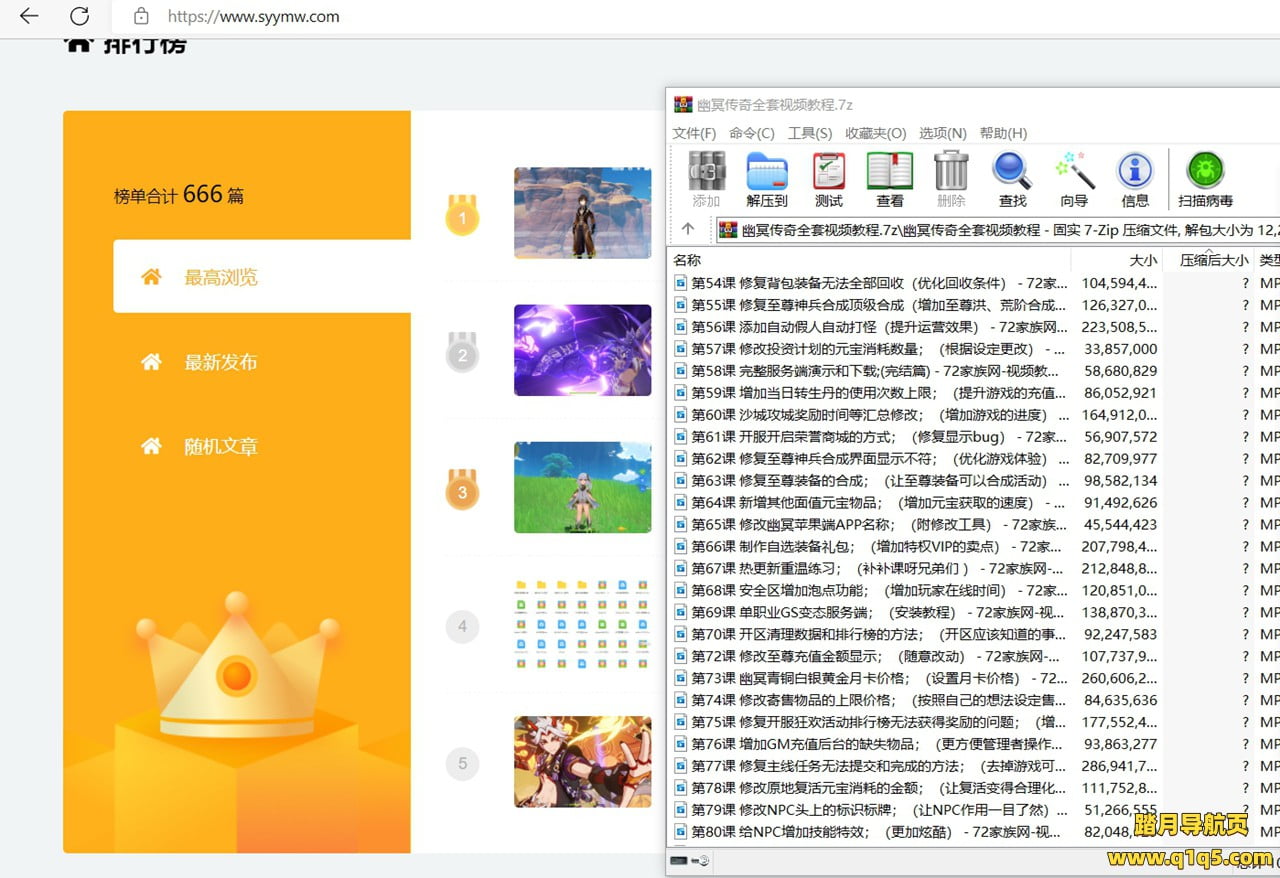Go up one folder level arrow
Image resolution: width=1280 pixels, height=878 pixels.
(688, 229)
